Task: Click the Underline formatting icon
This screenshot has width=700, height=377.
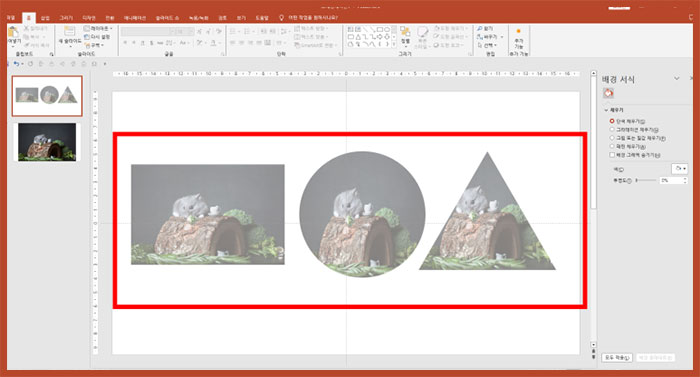Action: coord(142,43)
